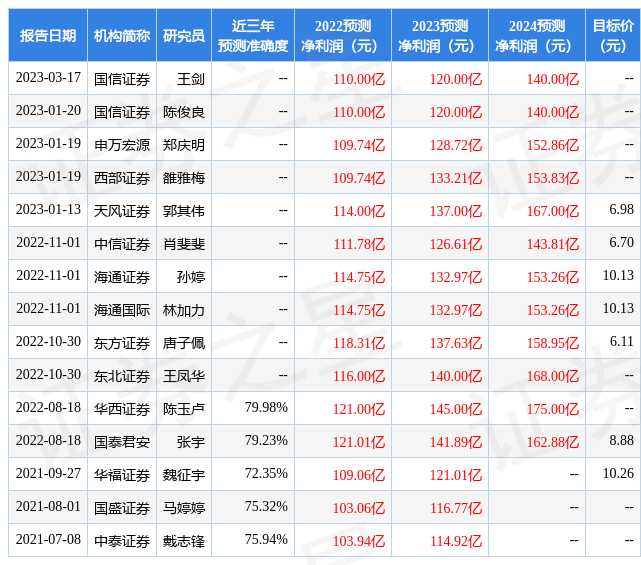Viewport: 641px width, 565px height.
Task: Select researcher 陈俊良
Action: click(x=184, y=112)
